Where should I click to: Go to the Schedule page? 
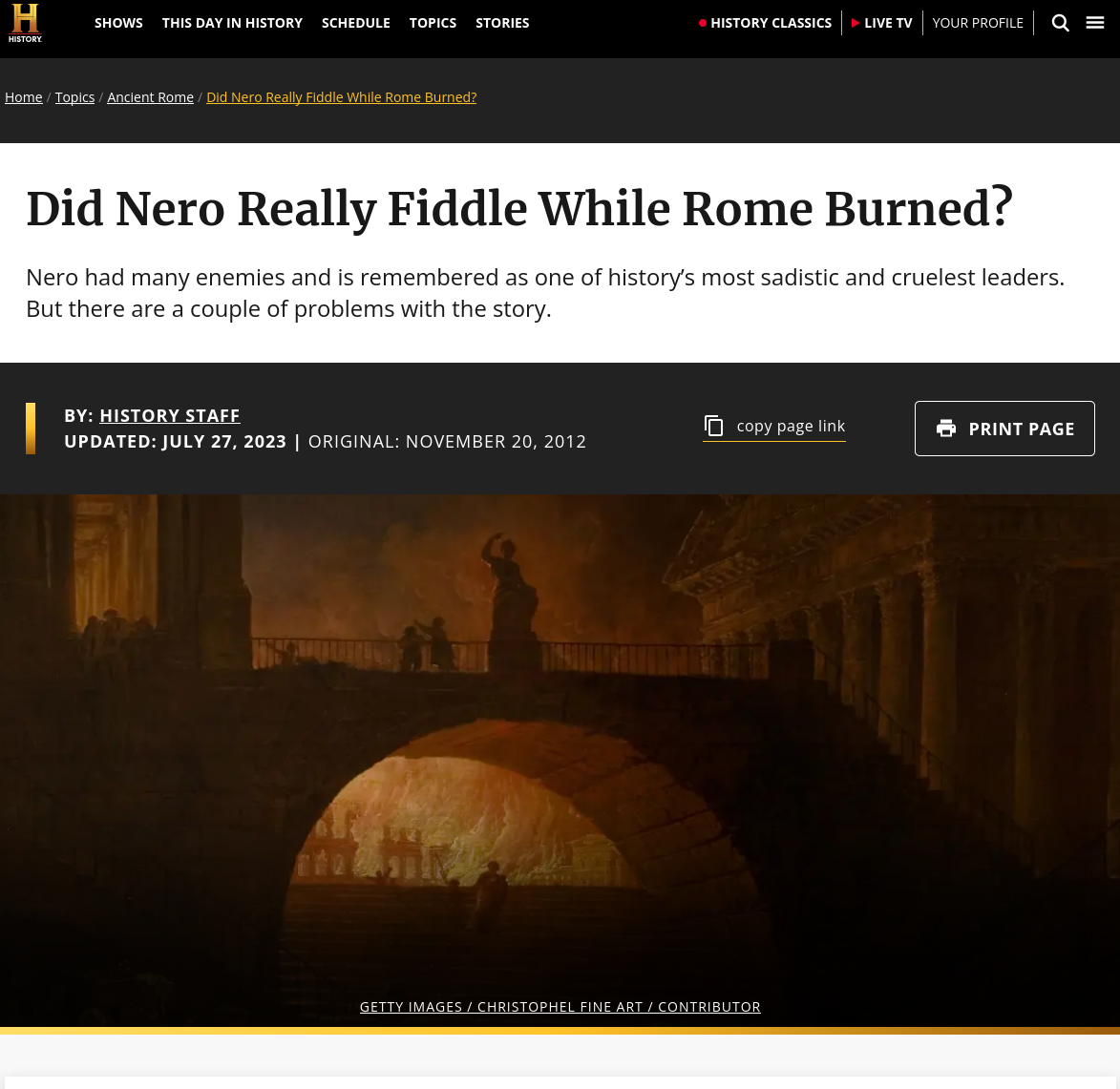point(356,23)
